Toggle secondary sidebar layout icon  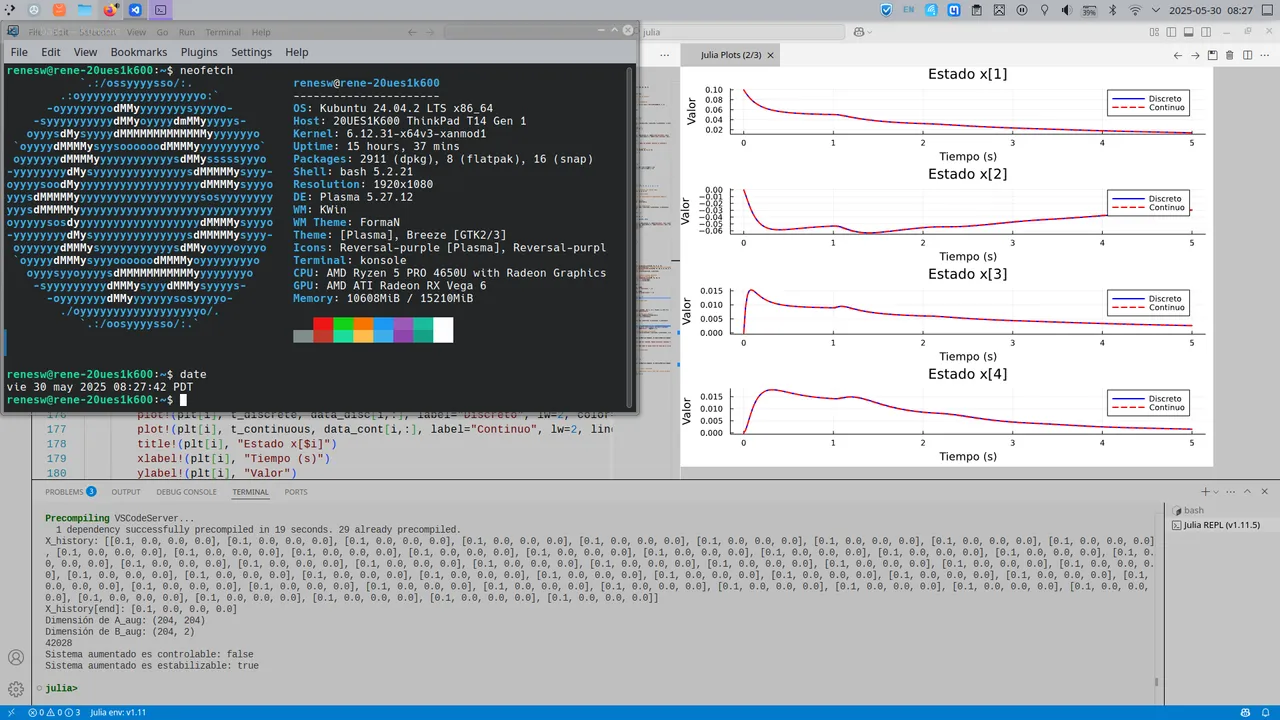(x=1206, y=32)
